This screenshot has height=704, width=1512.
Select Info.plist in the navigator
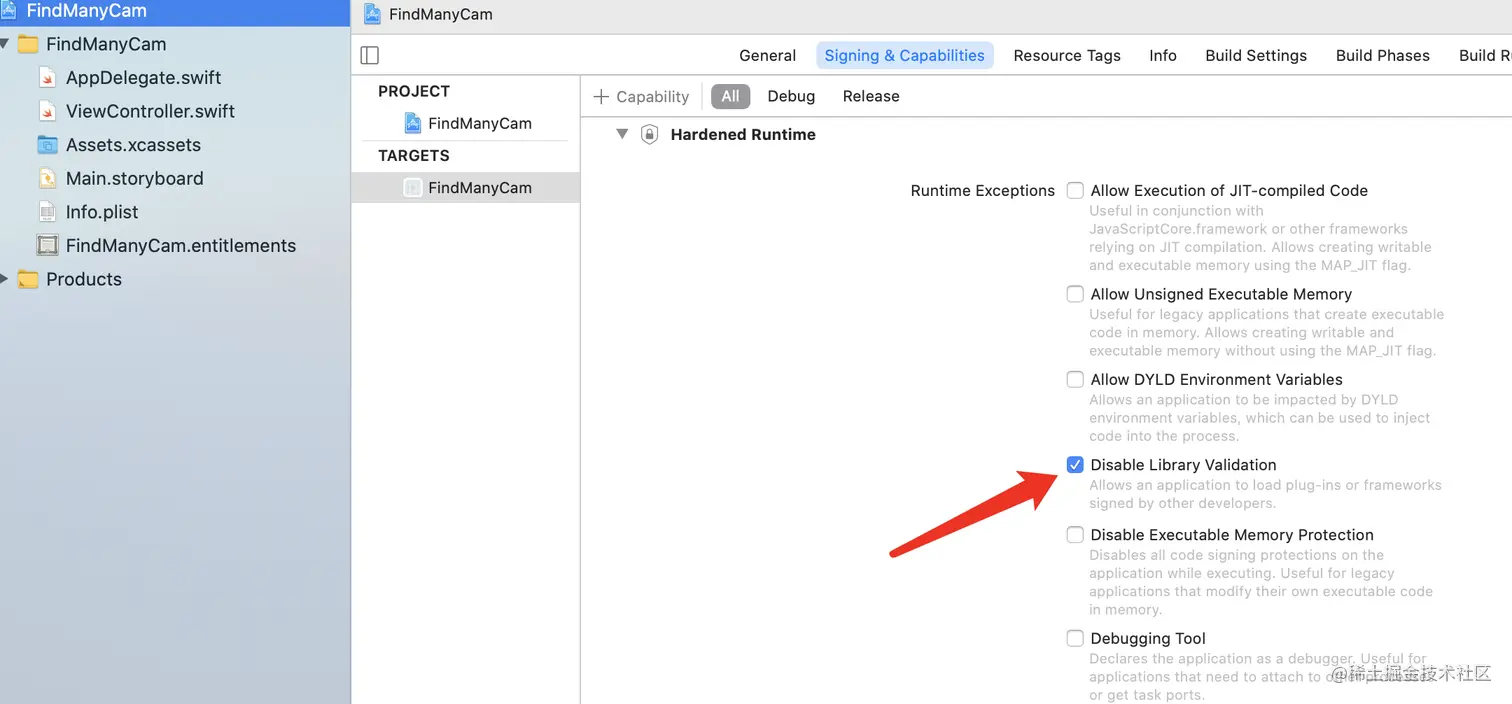point(102,212)
